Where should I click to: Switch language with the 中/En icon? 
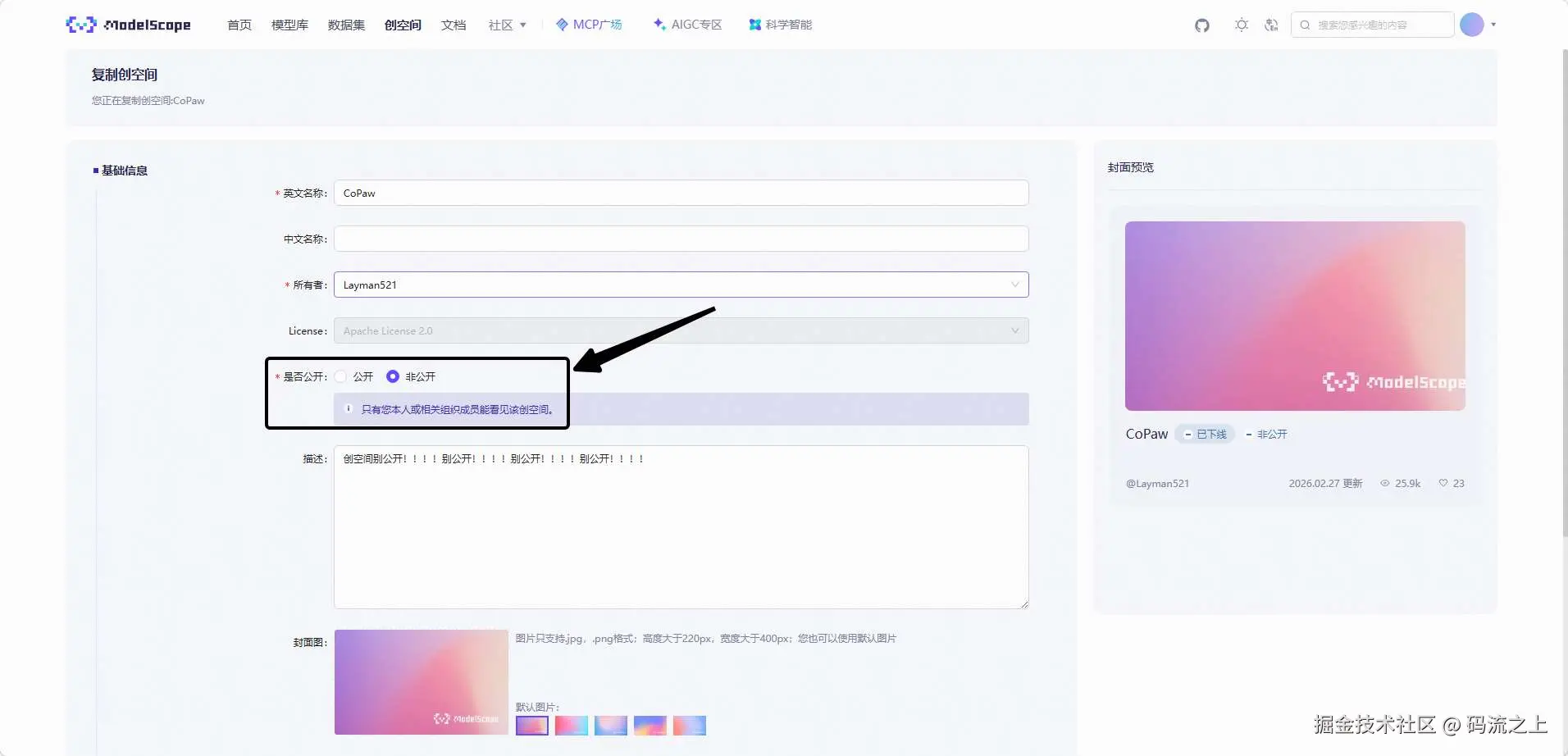[1271, 25]
